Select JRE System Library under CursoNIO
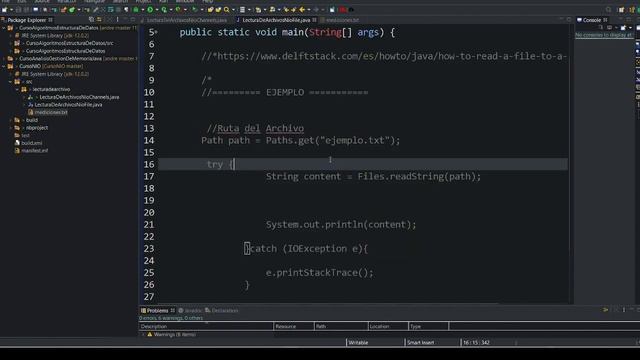The width and height of the screenshot is (640, 360). coord(55,74)
